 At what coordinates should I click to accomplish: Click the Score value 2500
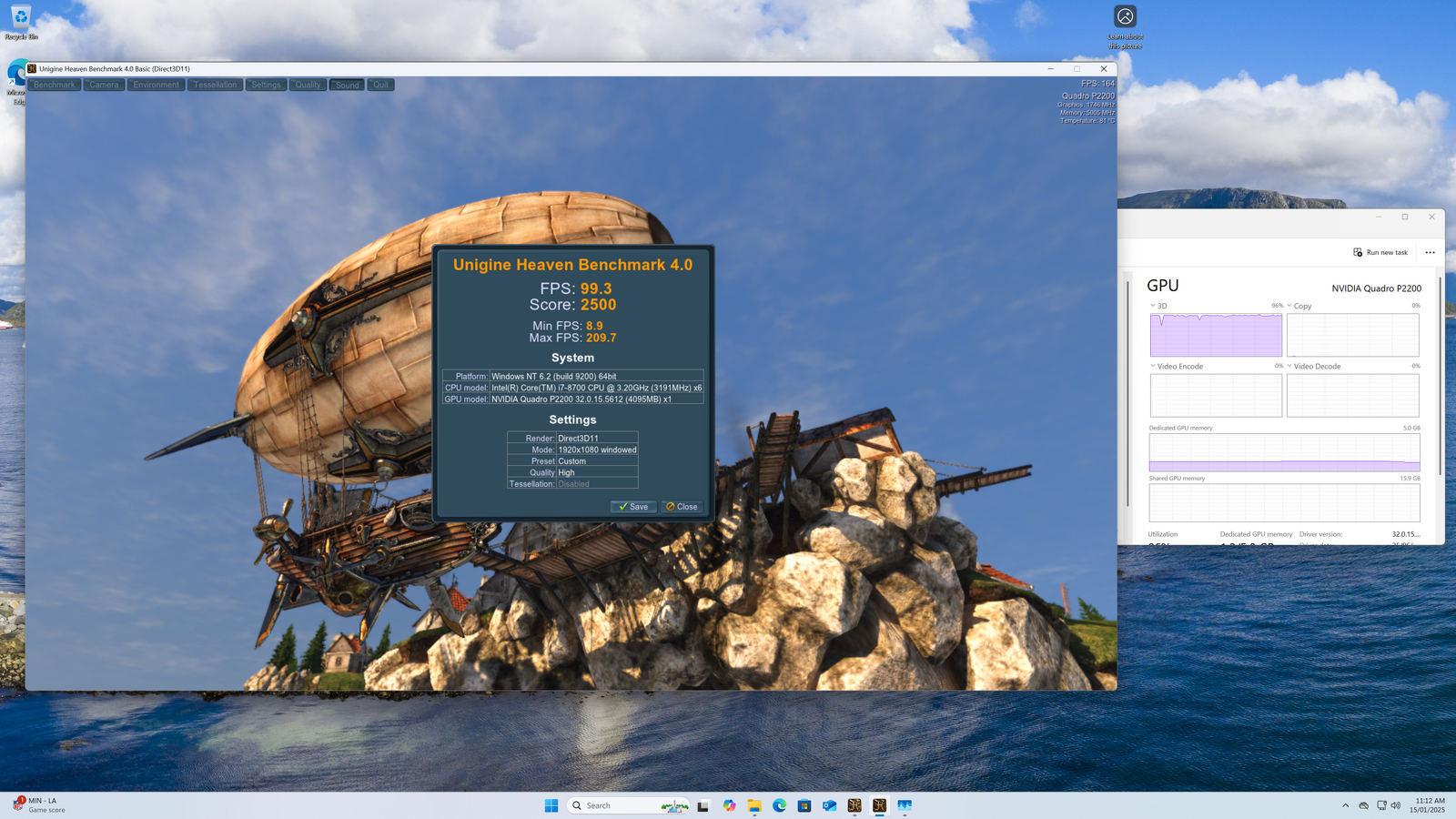coord(599,305)
